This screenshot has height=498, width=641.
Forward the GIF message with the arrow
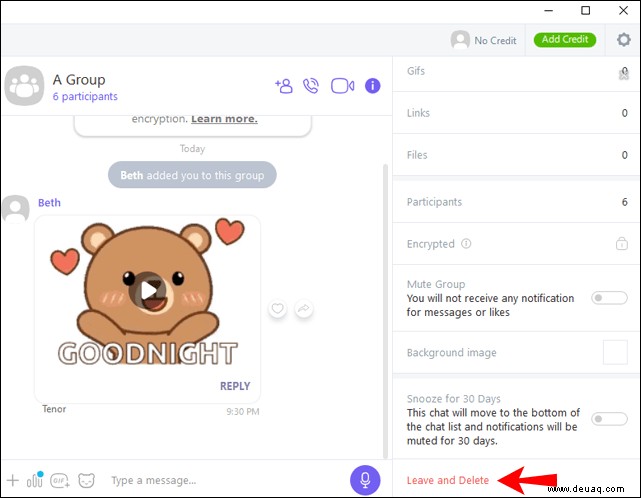[x=303, y=308]
